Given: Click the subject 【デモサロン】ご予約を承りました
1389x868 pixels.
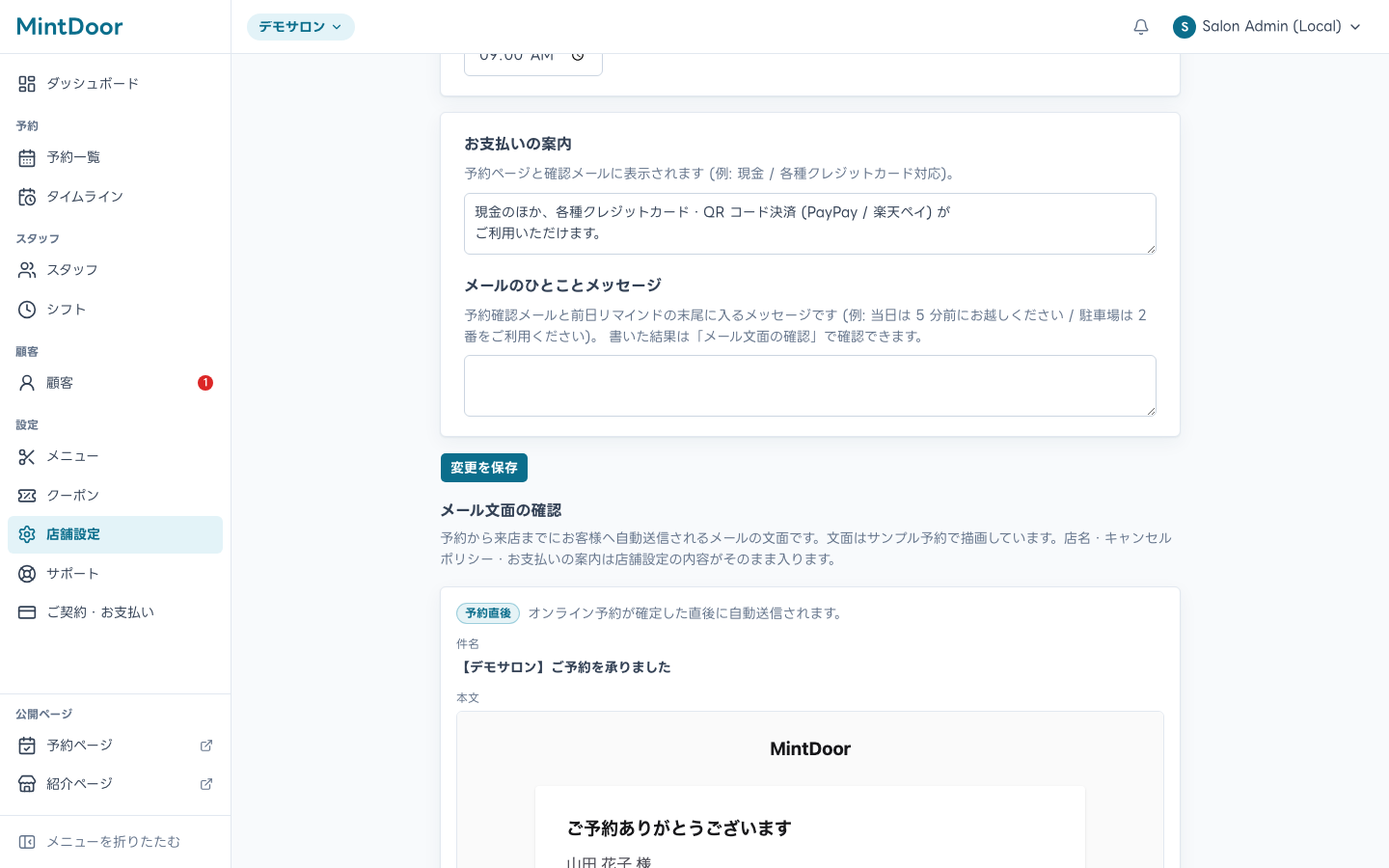Looking at the screenshot, I should tap(563, 667).
